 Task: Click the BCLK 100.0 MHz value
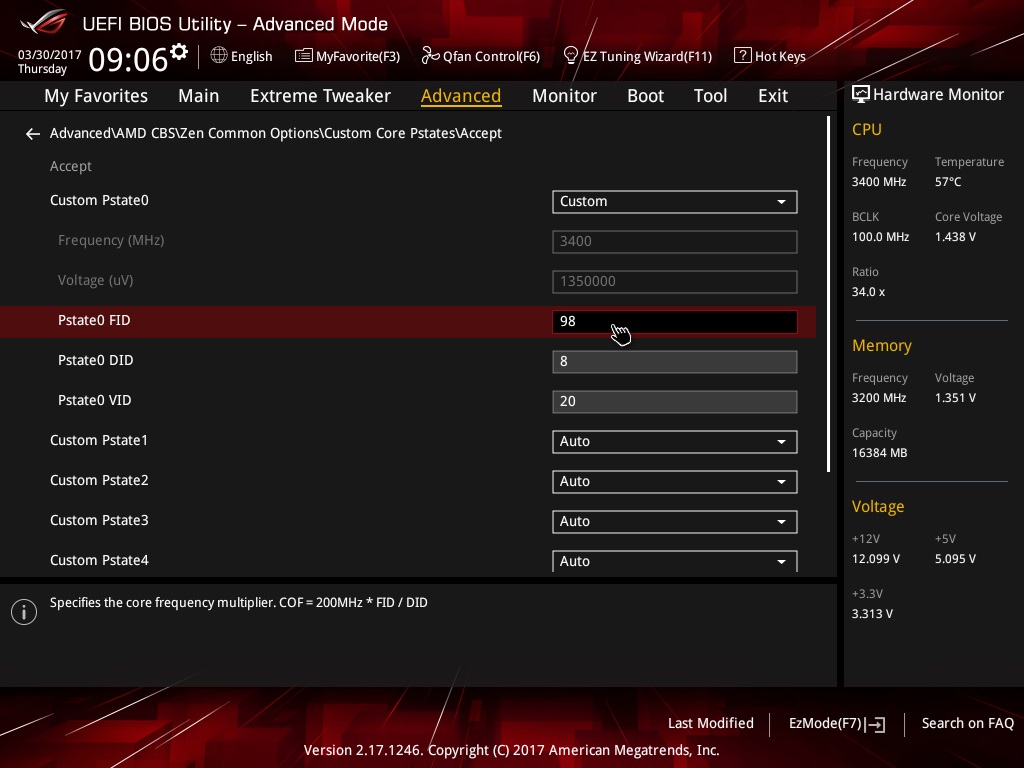point(880,237)
